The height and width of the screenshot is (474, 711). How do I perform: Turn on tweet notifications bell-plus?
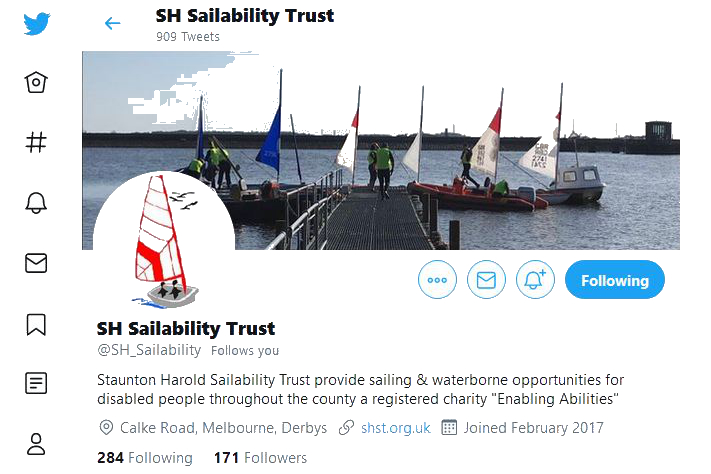535,280
